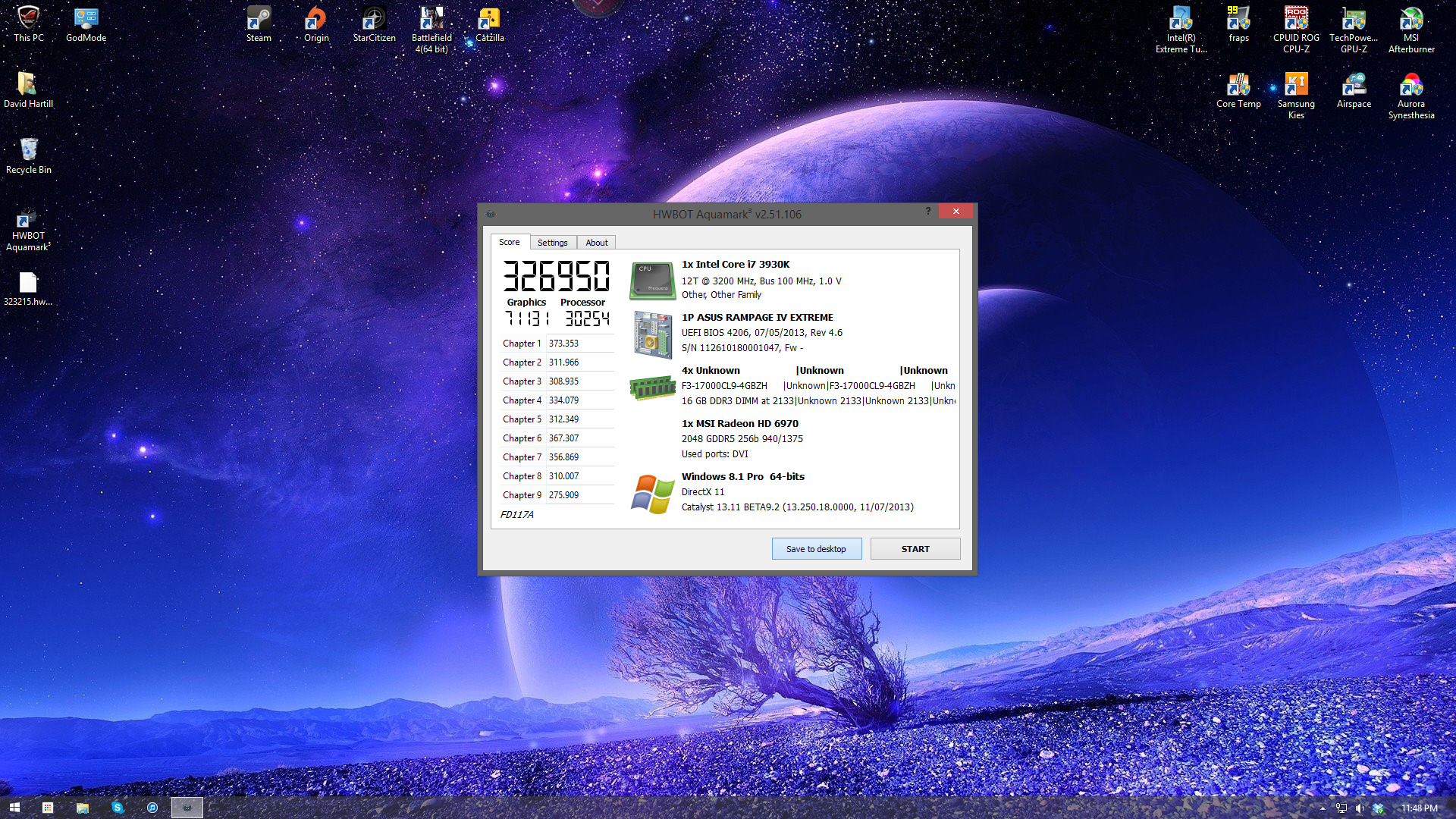Launch Battlefield 4 (64 bit) shortcut
The height and width of the screenshot is (819, 1456).
pyautogui.click(x=431, y=30)
